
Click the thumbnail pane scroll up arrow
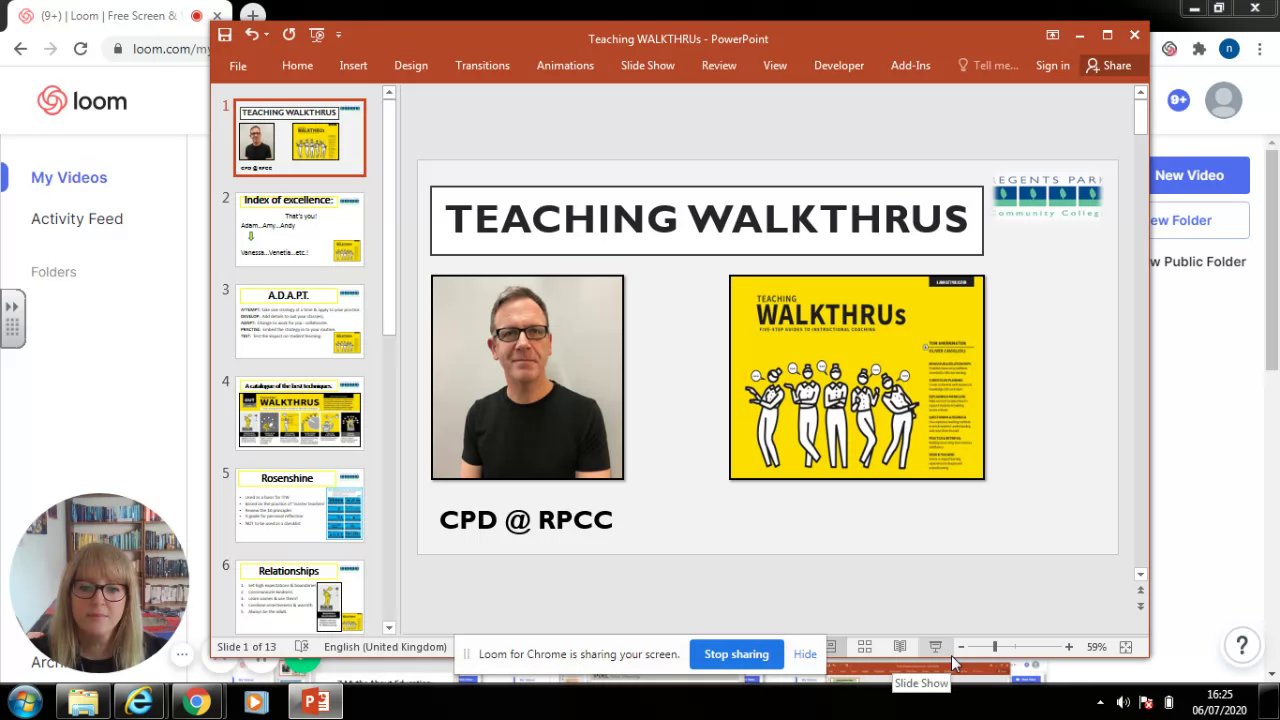coord(389,93)
